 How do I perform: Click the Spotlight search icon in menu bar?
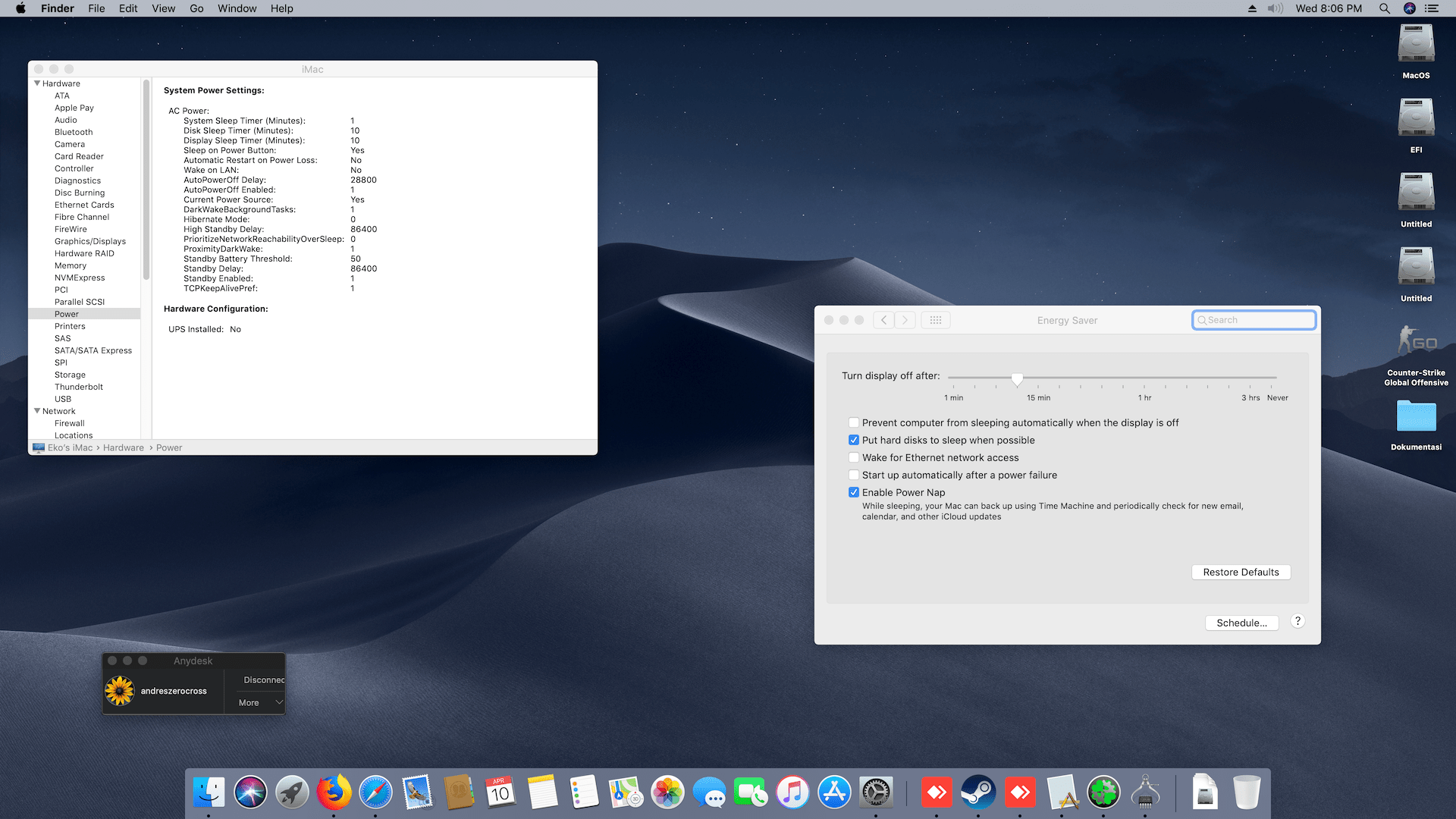[x=1384, y=8]
